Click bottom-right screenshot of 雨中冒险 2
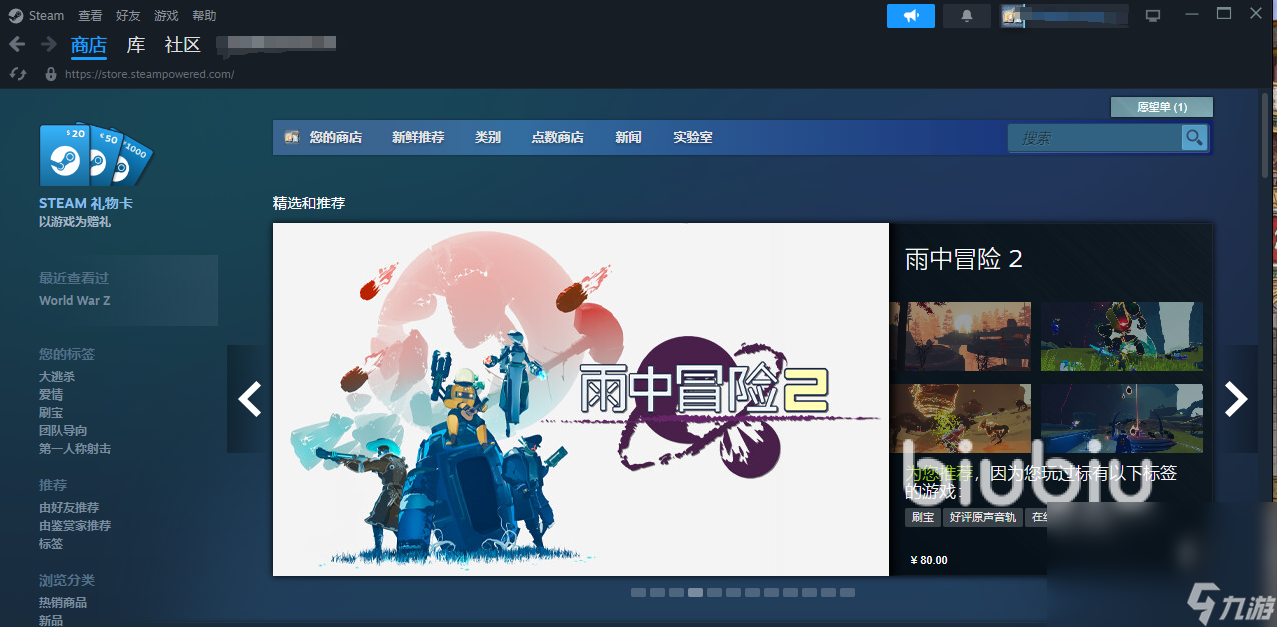1277x627 pixels. pos(1122,418)
